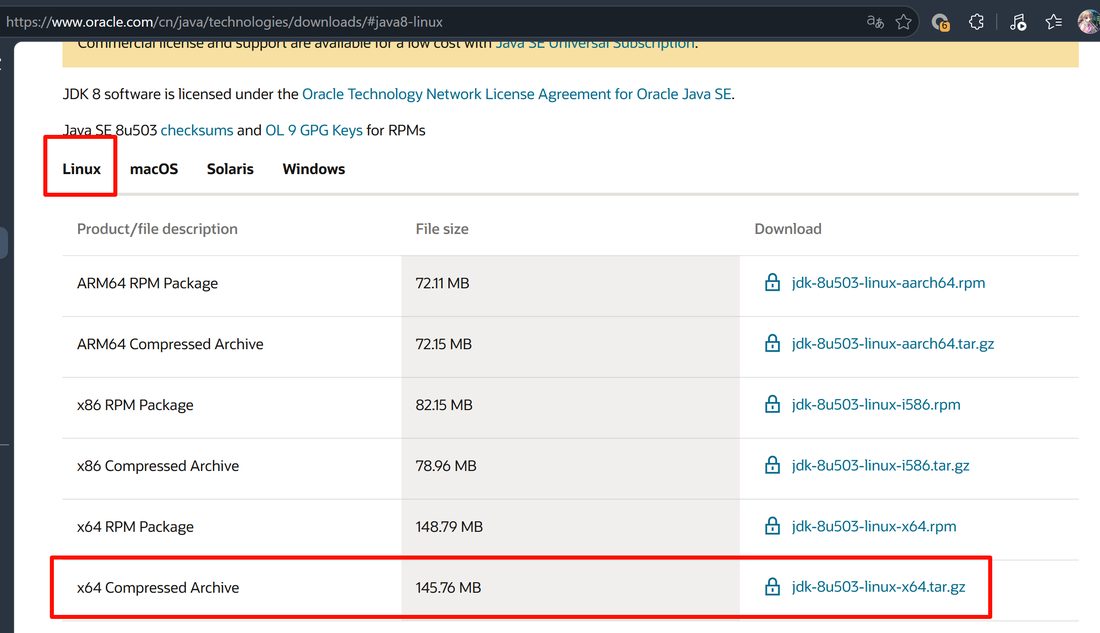Click lock icon beside jdk-8u503-linux-x64.rpm
Screen dimensions: 1100x633
click(772, 526)
